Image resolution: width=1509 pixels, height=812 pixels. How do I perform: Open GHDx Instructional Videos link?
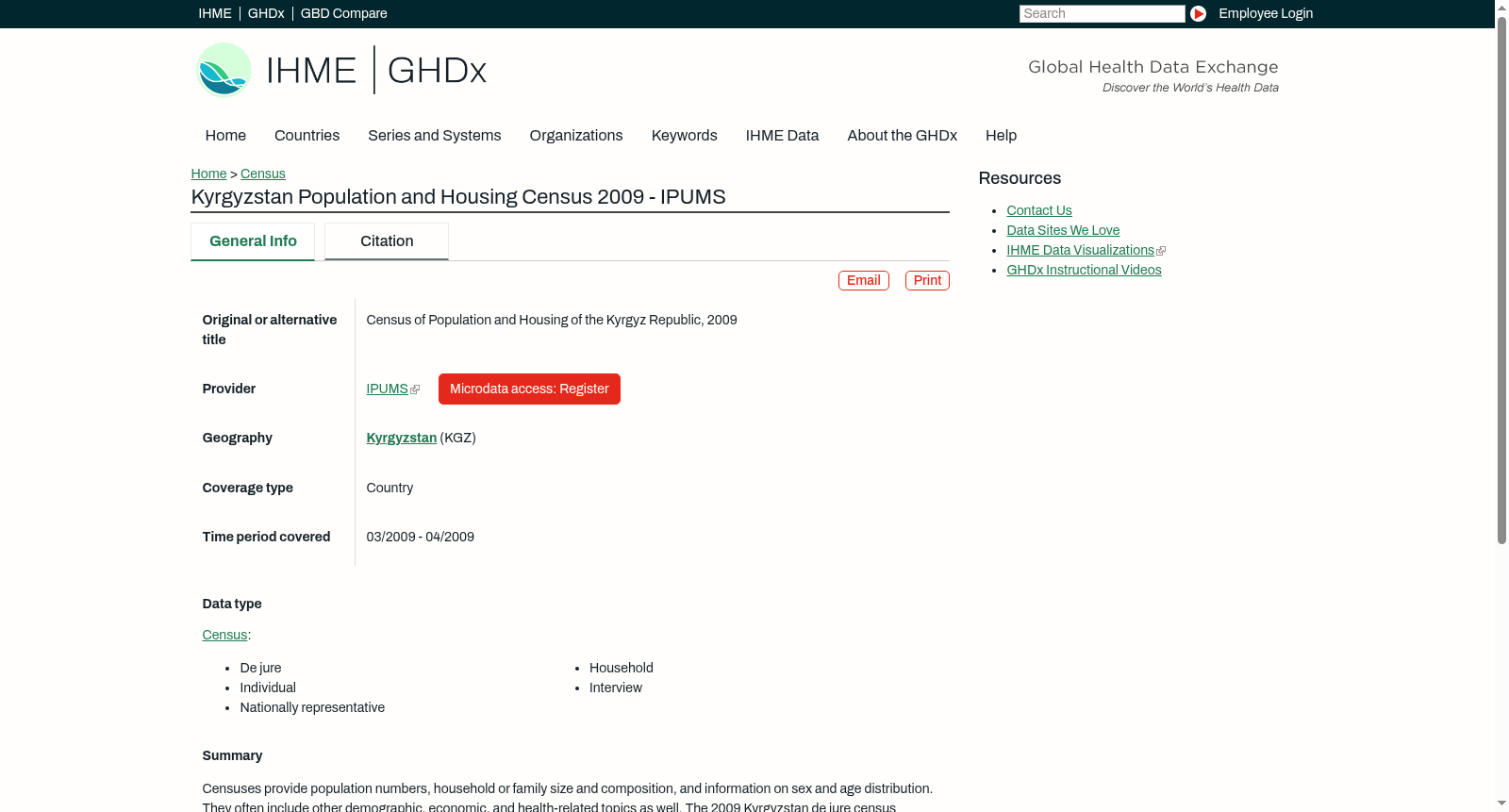[1084, 270]
